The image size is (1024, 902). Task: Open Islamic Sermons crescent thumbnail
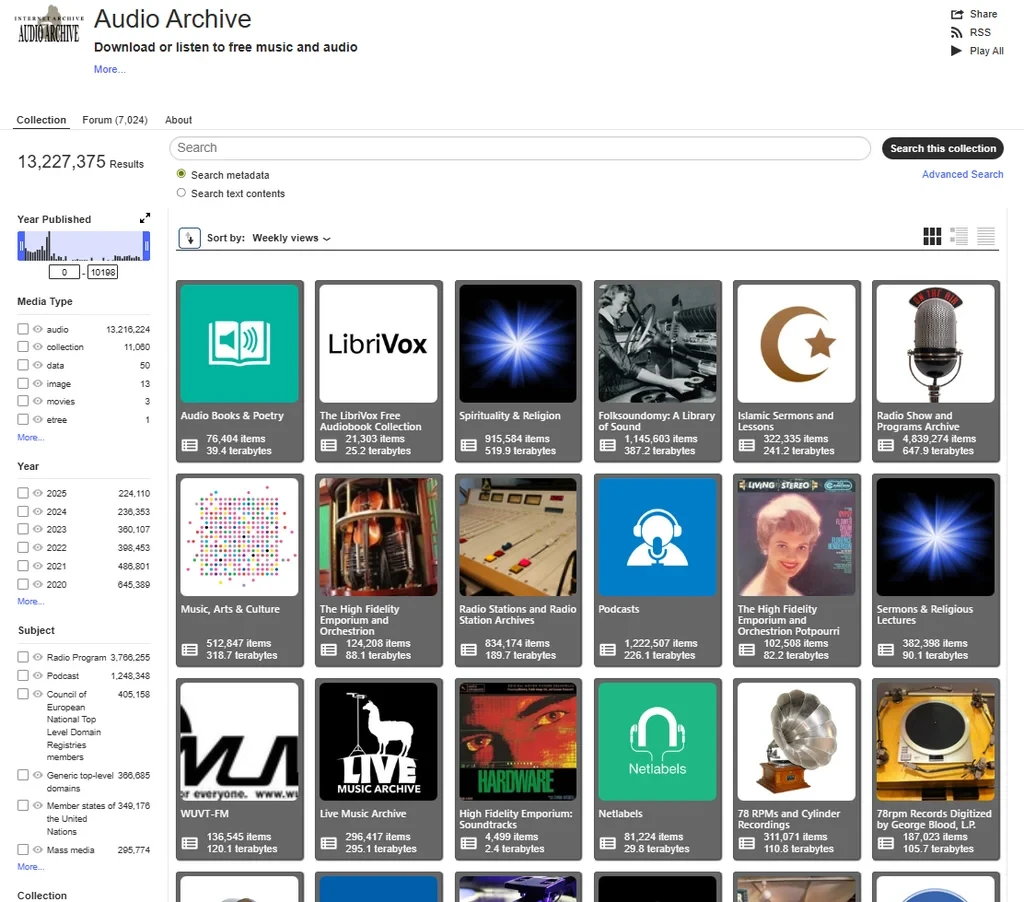796,343
